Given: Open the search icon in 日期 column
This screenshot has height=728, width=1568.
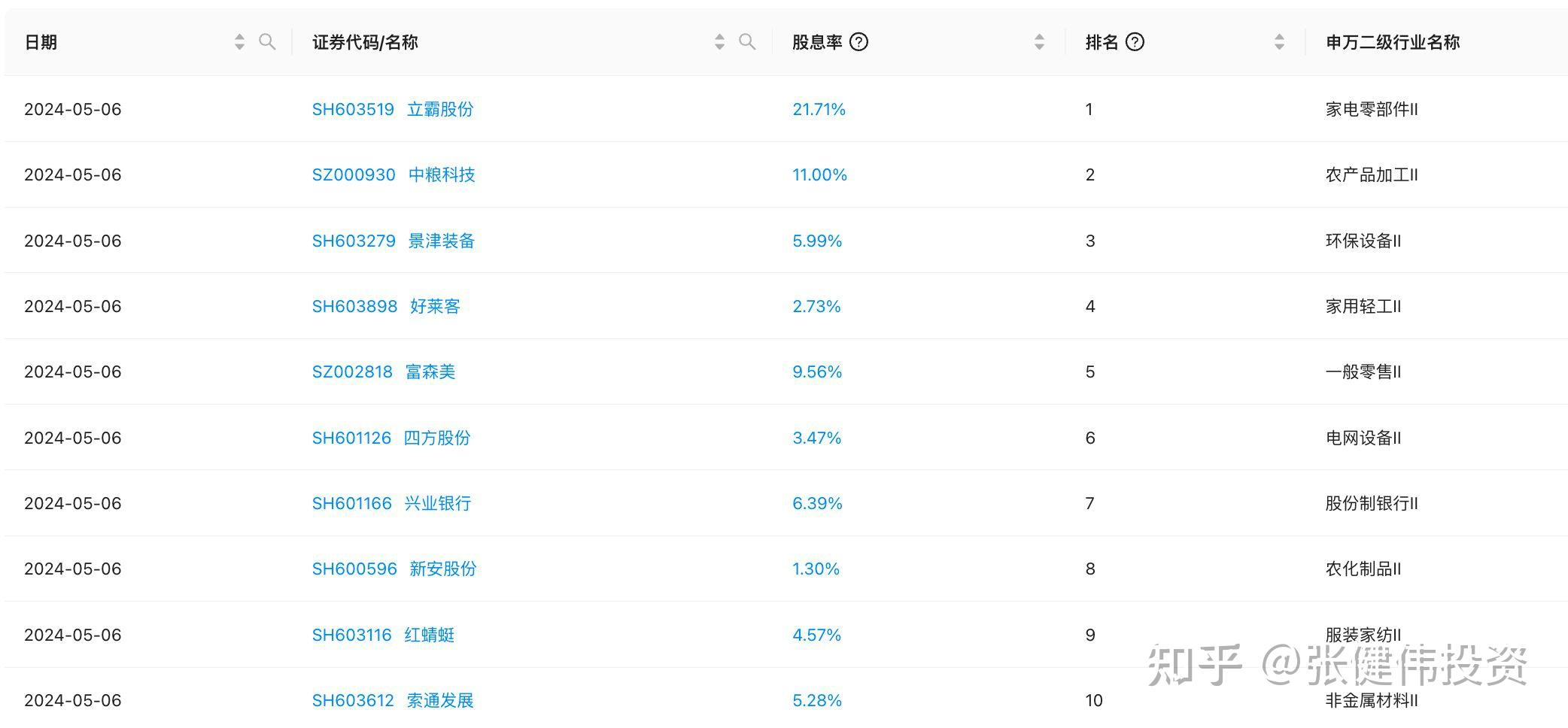Looking at the screenshot, I should pos(267,42).
